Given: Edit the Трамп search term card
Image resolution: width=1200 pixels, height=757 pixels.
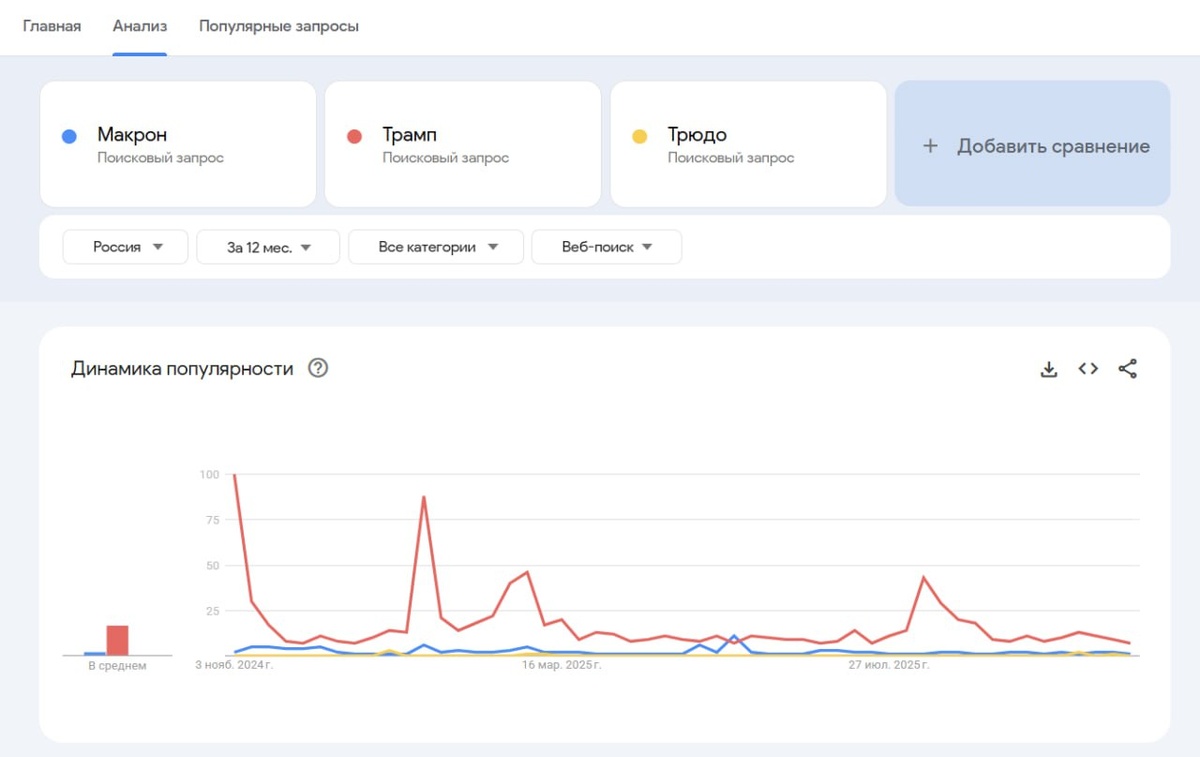Looking at the screenshot, I should (x=463, y=144).
